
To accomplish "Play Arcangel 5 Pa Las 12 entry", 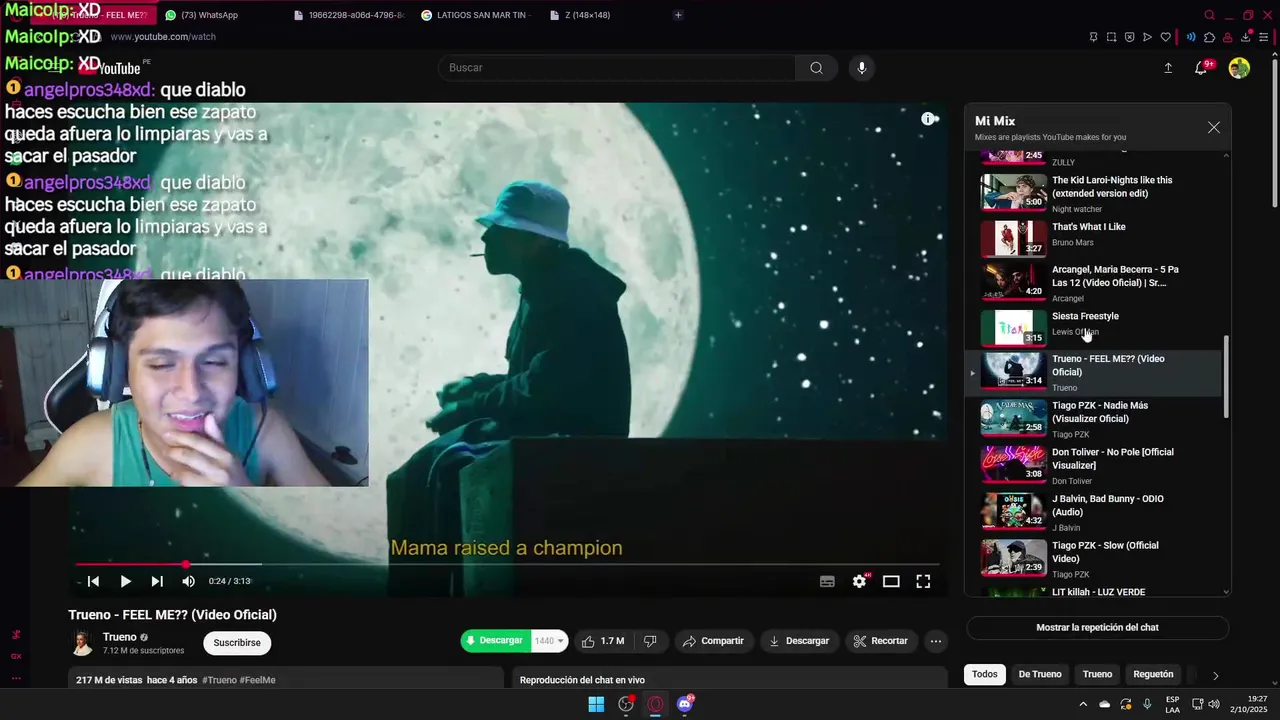I will (x=1093, y=282).
